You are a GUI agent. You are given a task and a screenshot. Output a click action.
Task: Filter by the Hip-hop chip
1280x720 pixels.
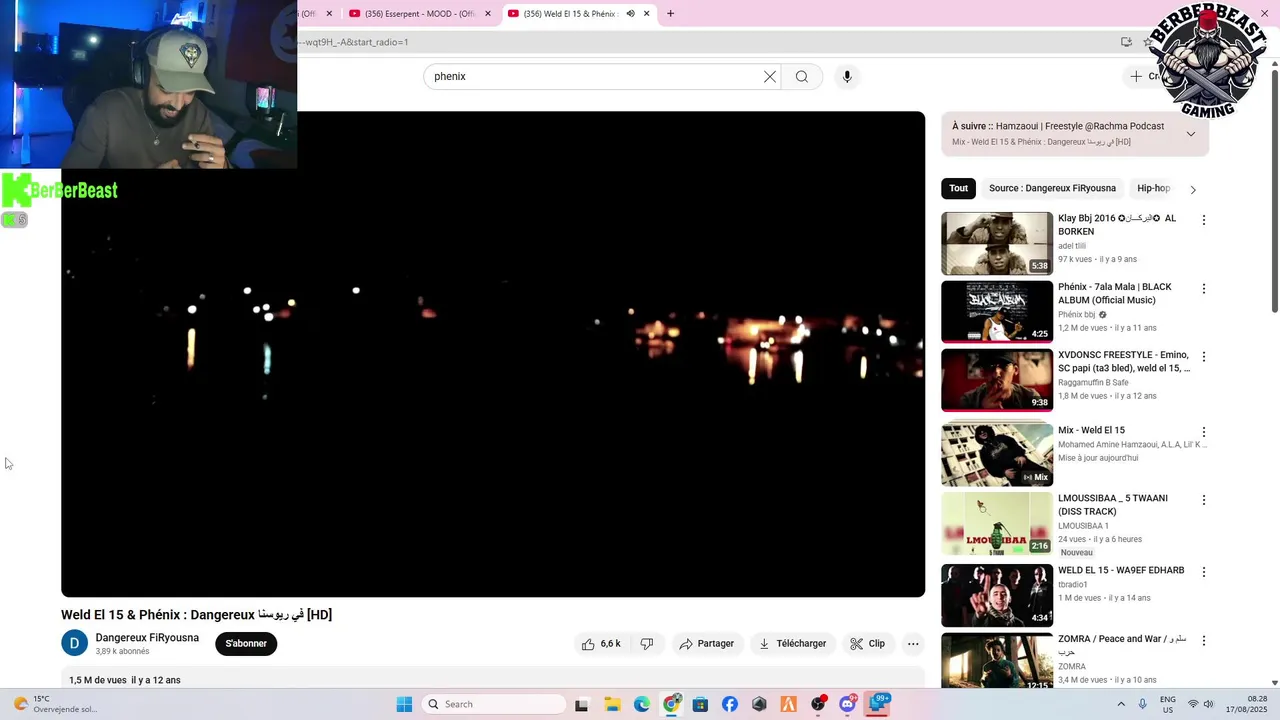click(x=1153, y=188)
